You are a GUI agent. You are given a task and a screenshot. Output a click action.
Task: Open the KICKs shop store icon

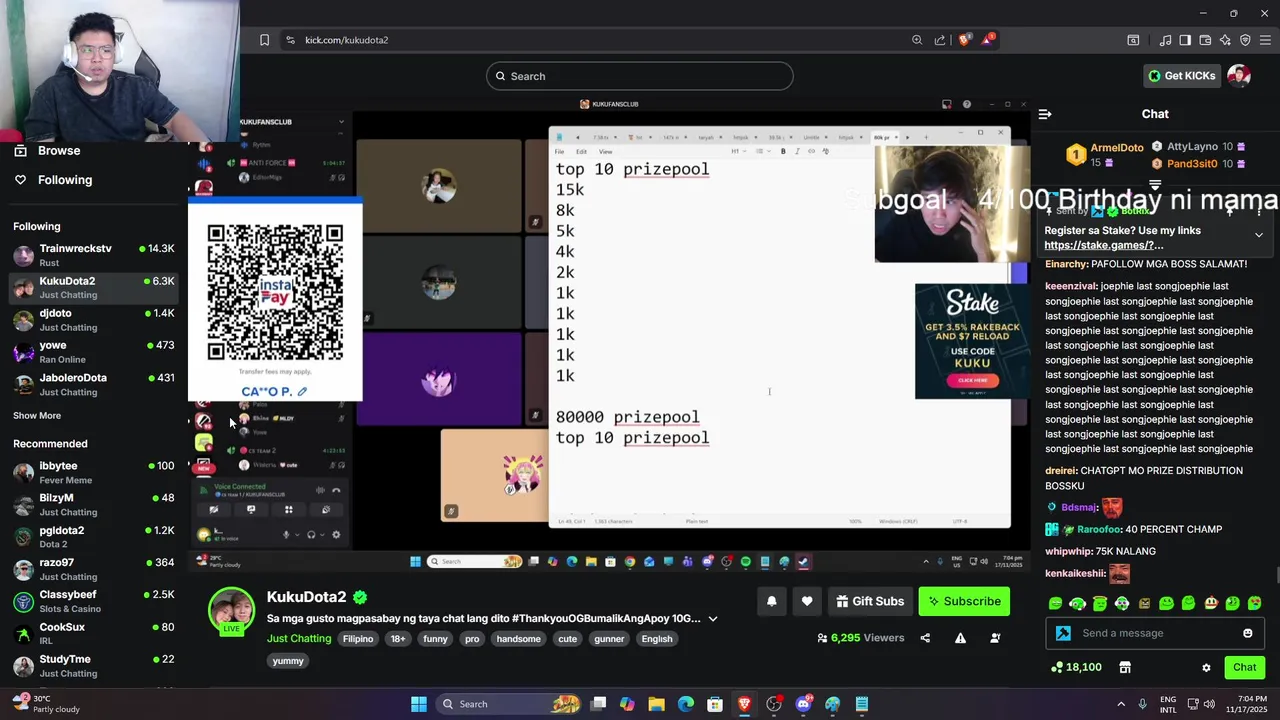[x=1125, y=667]
